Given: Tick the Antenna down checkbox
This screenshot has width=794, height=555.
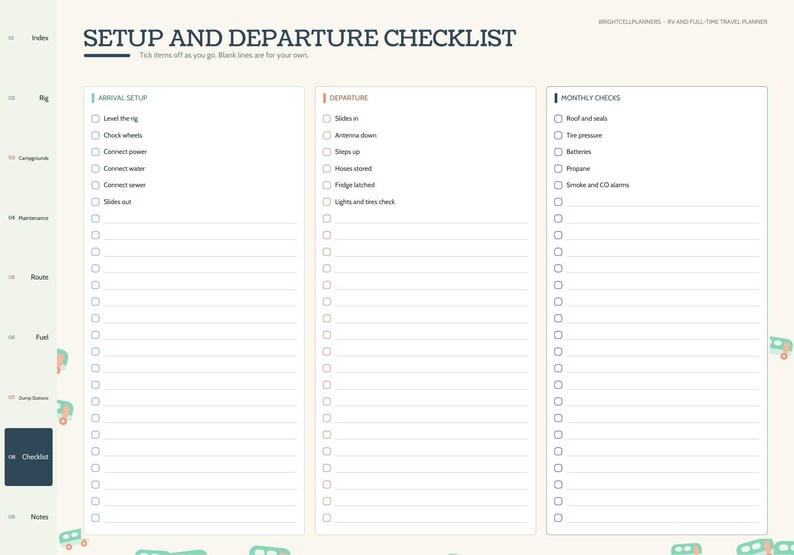Looking at the screenshot, I should point(327,135).
